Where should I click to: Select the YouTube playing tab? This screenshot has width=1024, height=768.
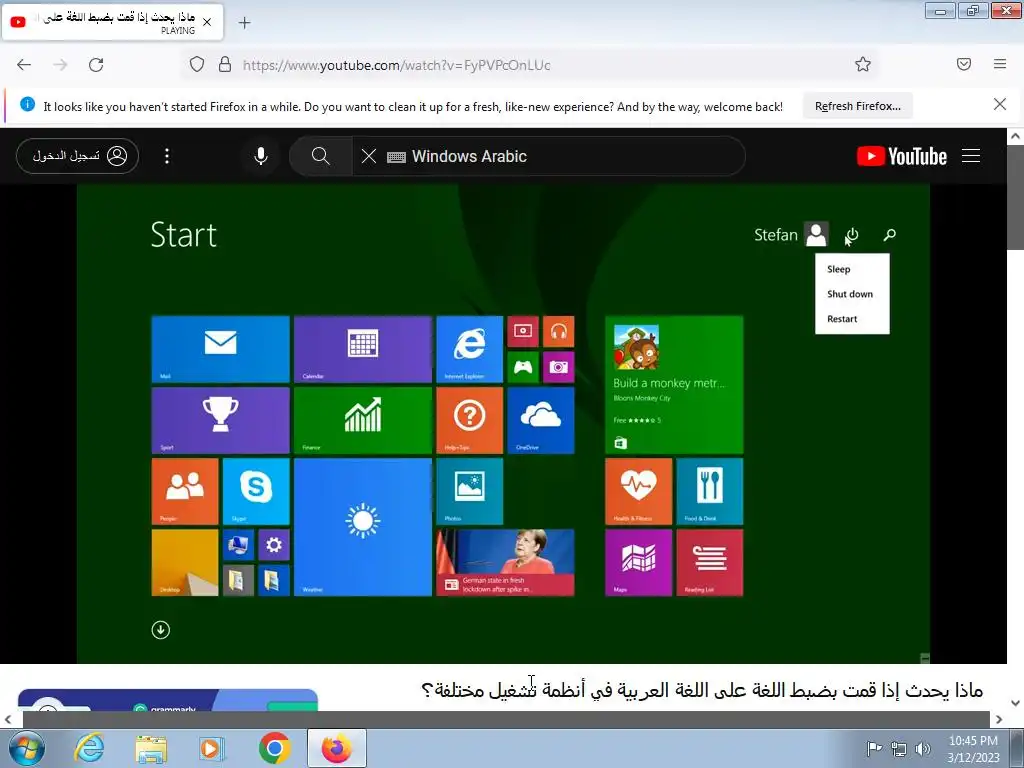(x=112, y=22)
